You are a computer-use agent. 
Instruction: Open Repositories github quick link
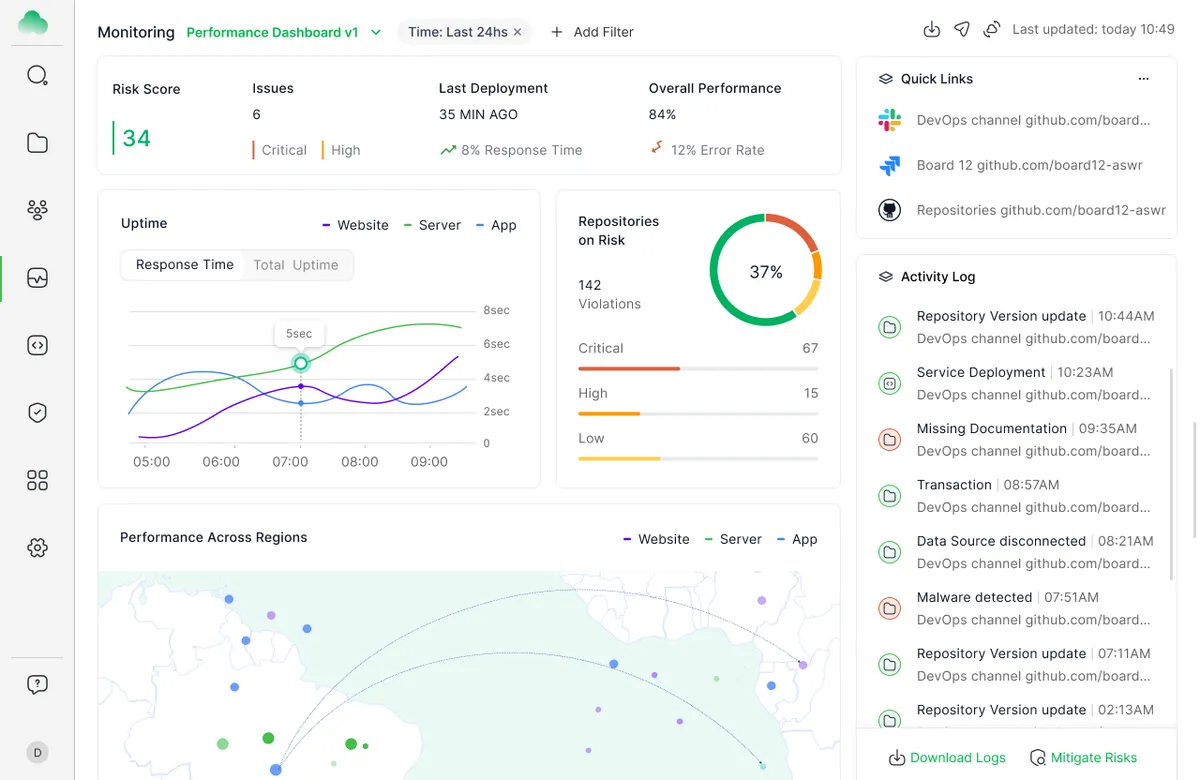point(1041,210)
